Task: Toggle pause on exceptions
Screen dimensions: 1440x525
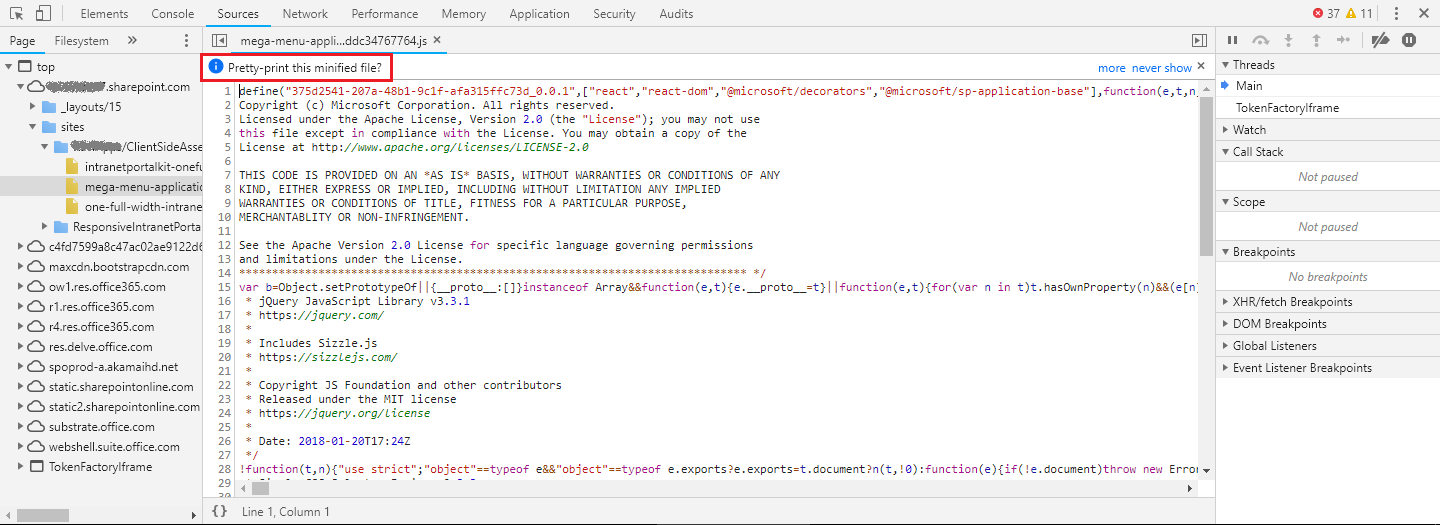Action: tap(1409, 40)
